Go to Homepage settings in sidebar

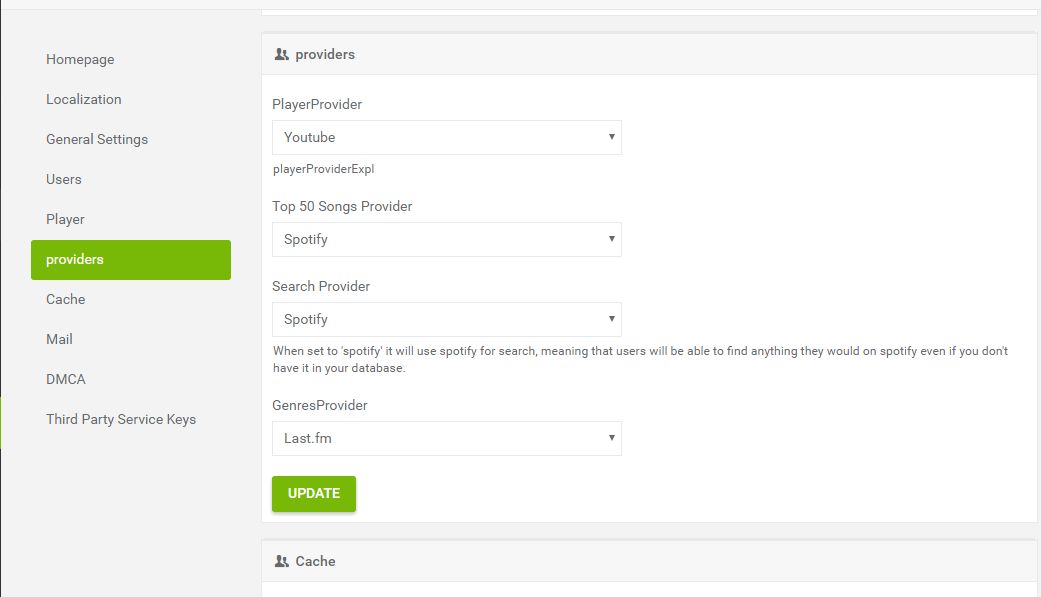pos(80,59)
